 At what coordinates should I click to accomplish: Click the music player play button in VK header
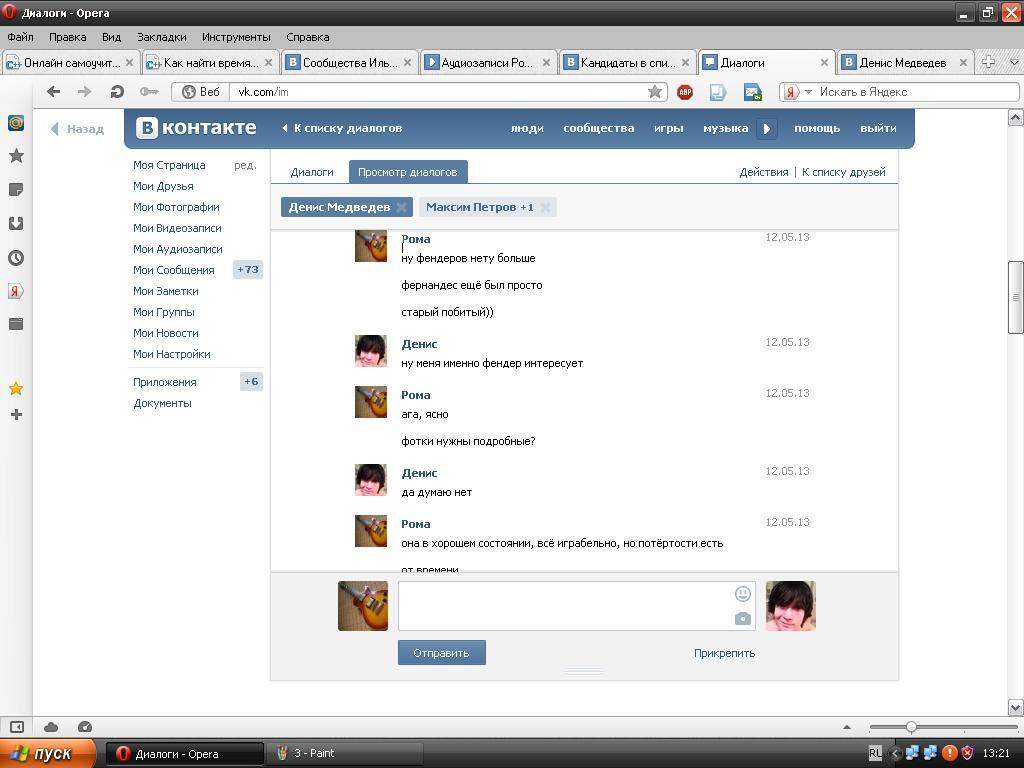[767, 129]
